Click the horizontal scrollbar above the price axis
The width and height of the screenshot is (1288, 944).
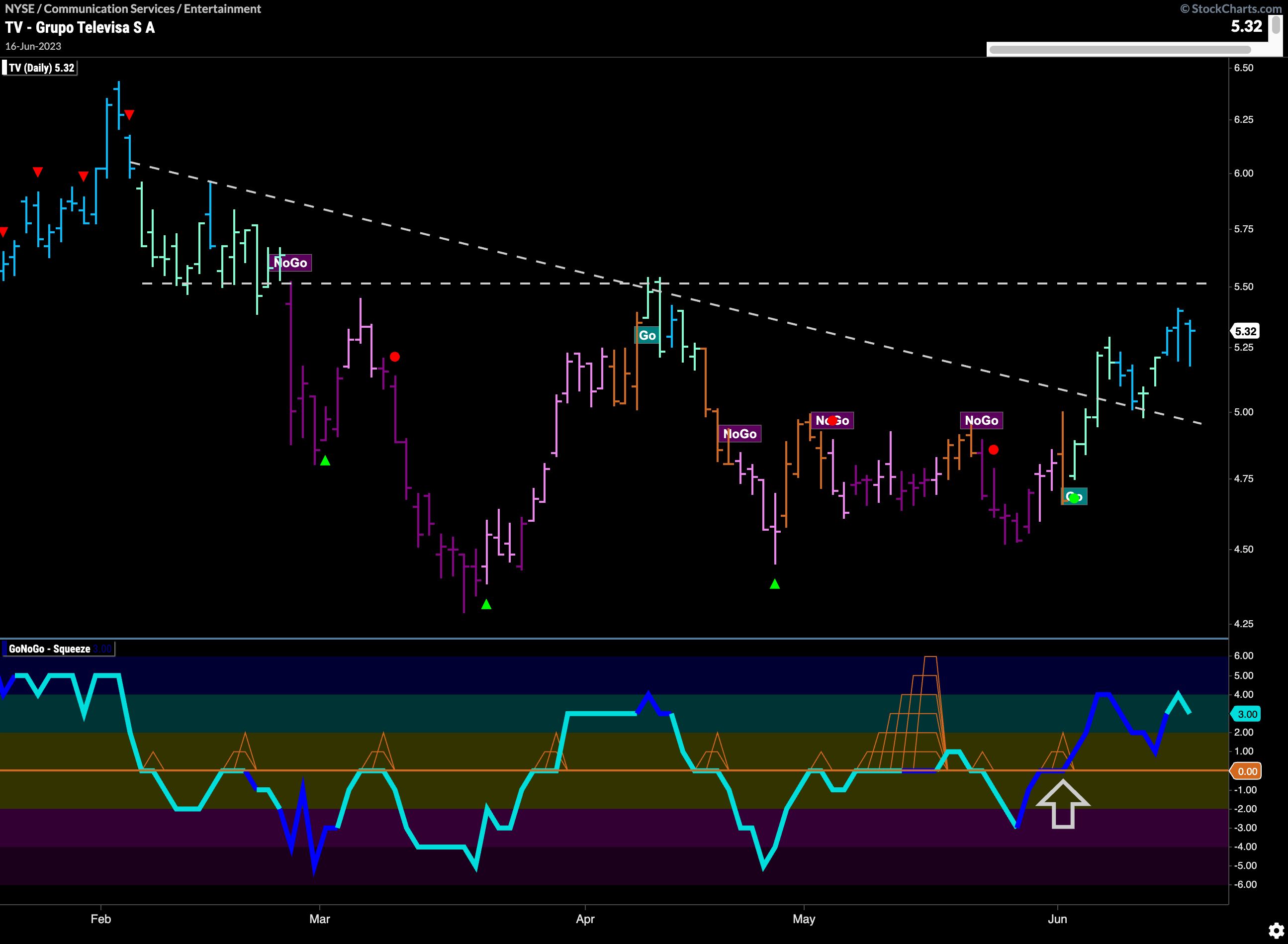click(x=1120, y=50)
